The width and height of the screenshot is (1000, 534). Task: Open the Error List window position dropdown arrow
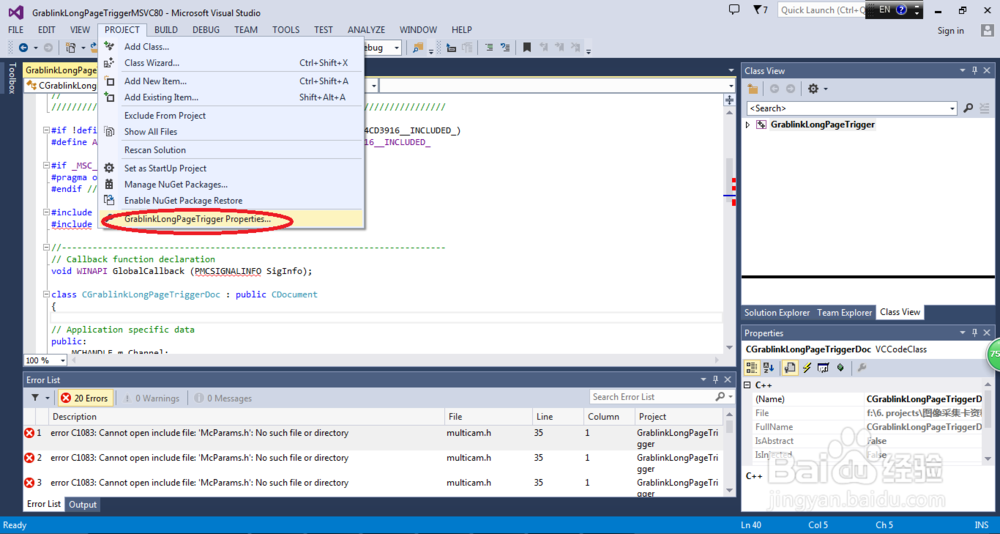704,380
